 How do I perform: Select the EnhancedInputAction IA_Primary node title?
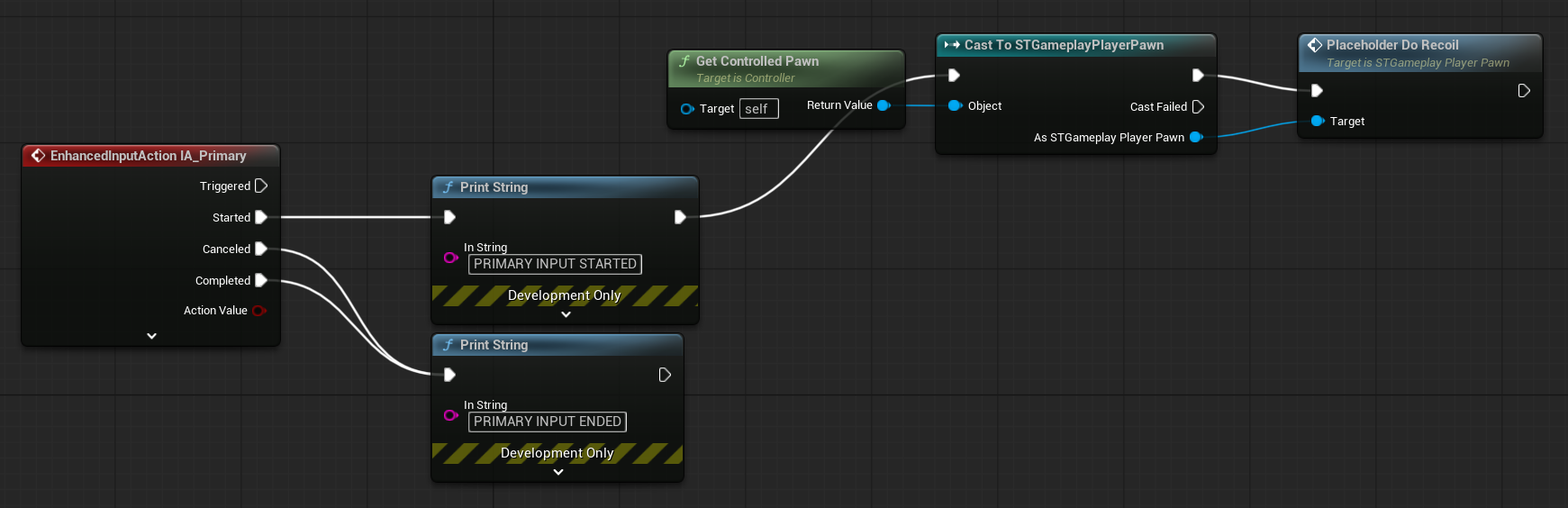point(148,156)
